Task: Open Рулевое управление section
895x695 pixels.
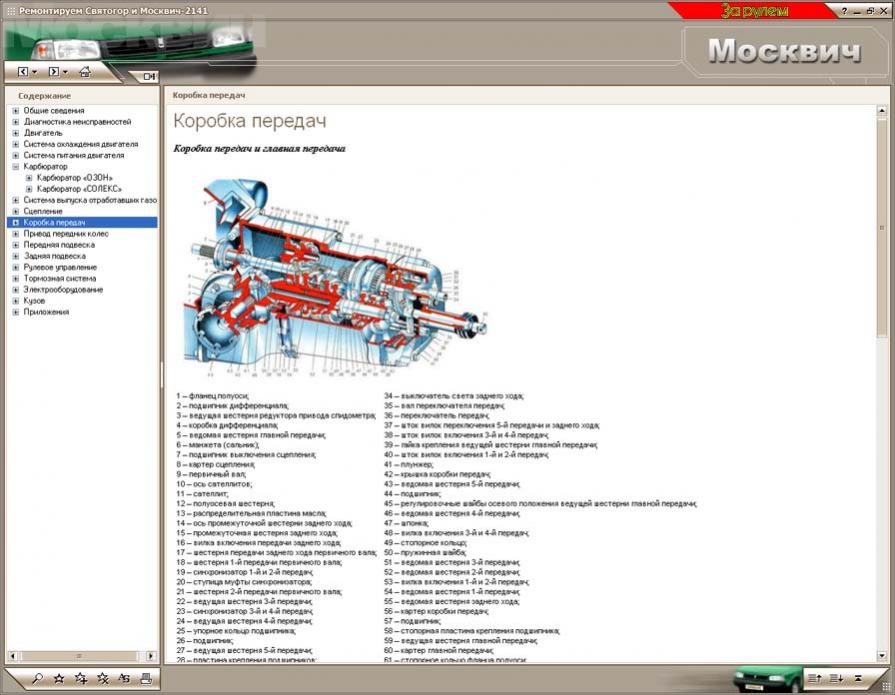Action: tap(60, 267)
